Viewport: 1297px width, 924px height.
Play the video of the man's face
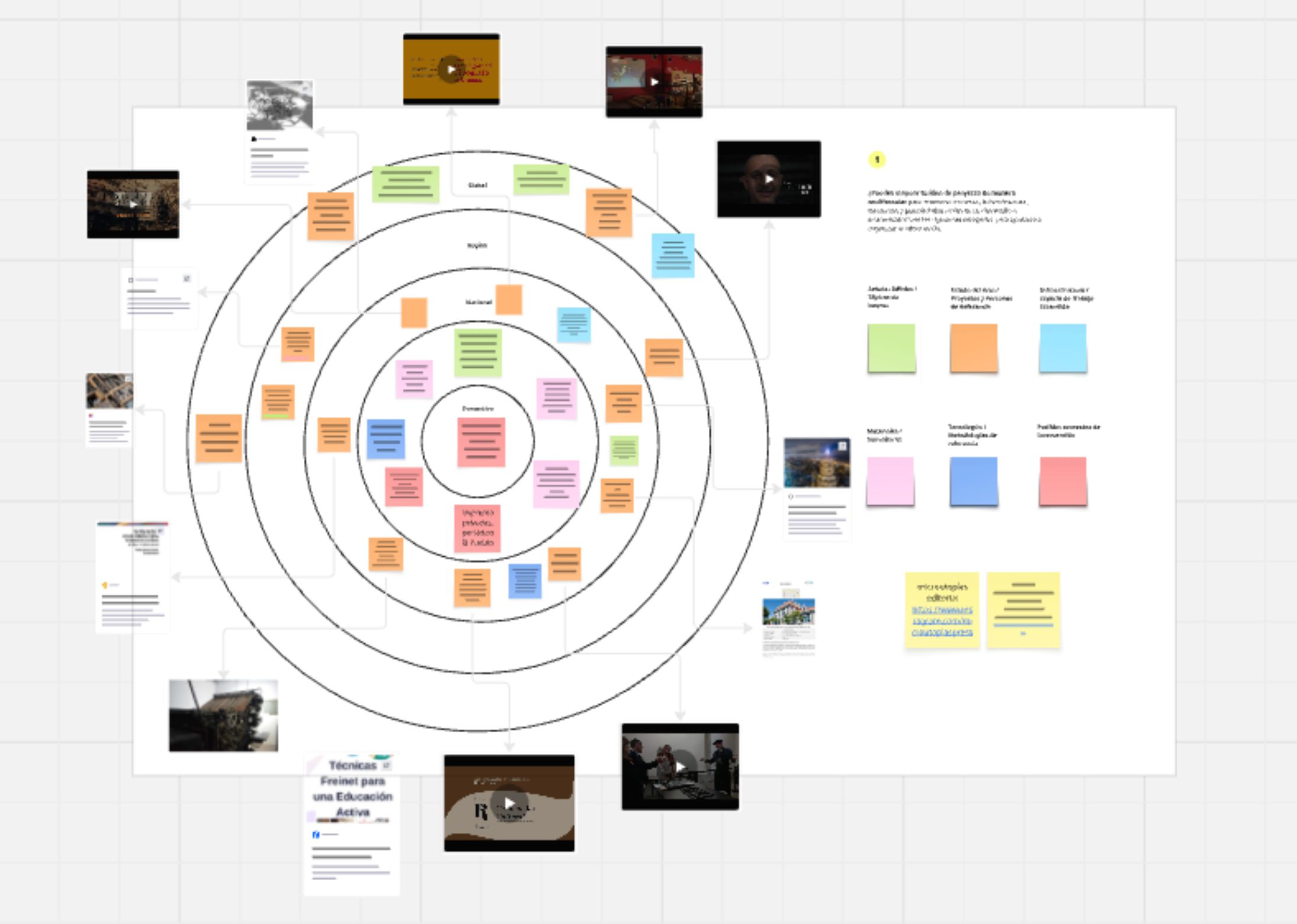(769, 179)
